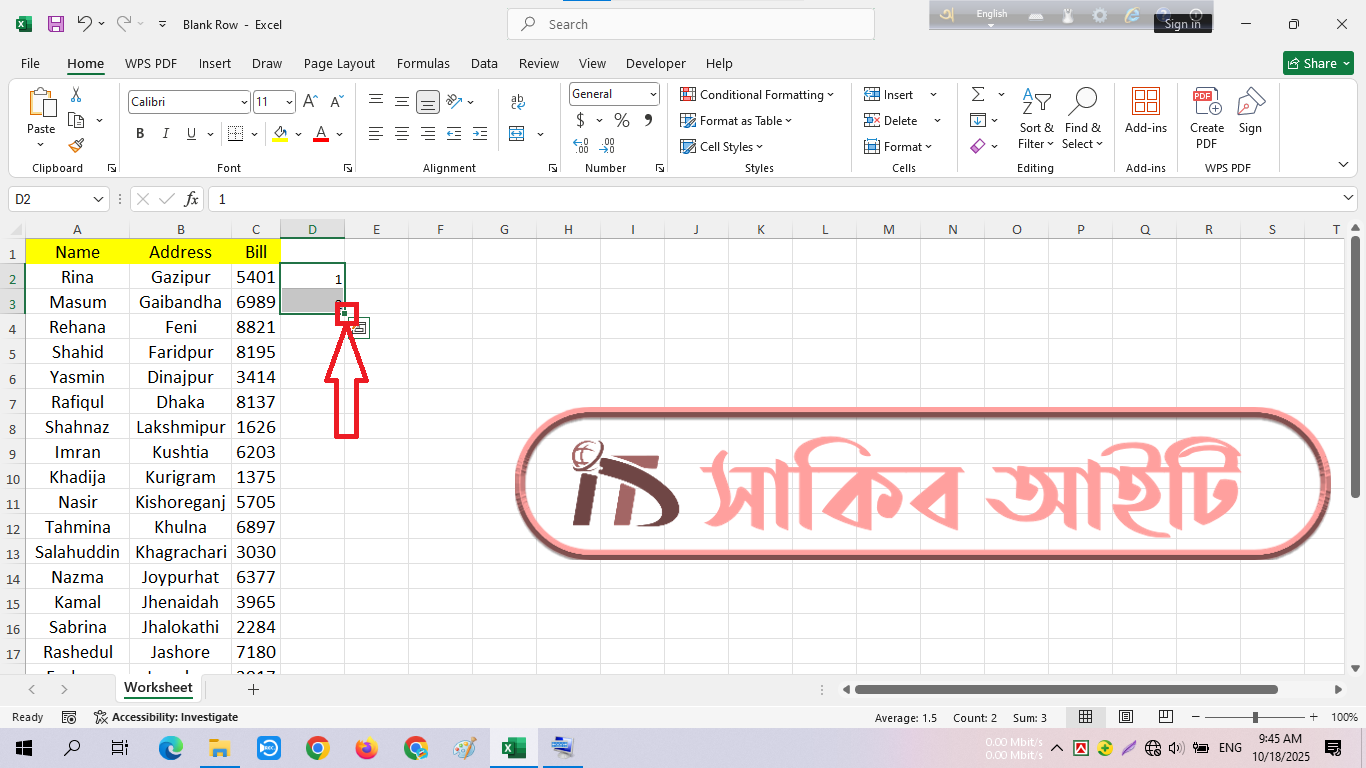Click the AutoSum sigma icon
Screen dimensions: 1366x768
coord(977,94)
